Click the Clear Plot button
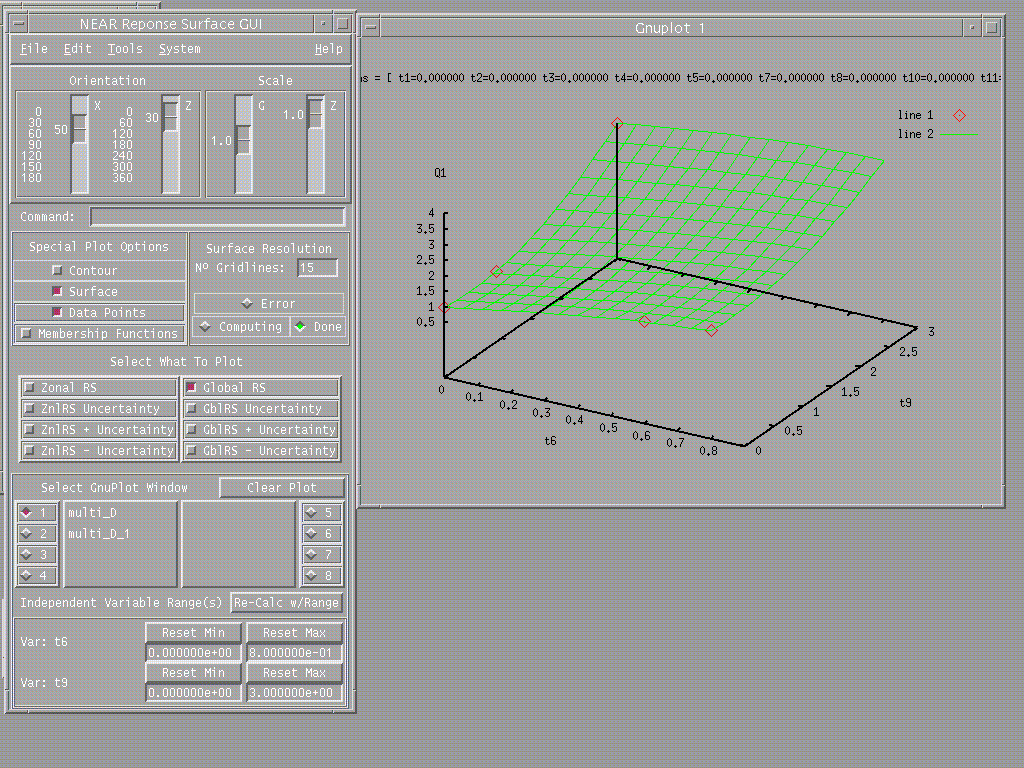1024x768 pixels. [x=281, y=488]
